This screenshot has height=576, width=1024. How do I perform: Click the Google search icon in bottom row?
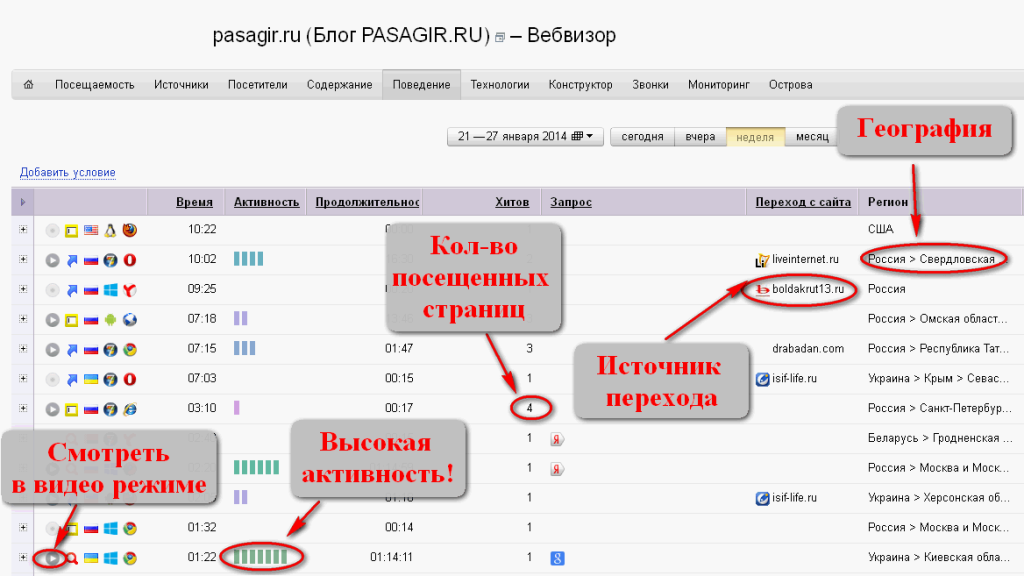(557, 558)
